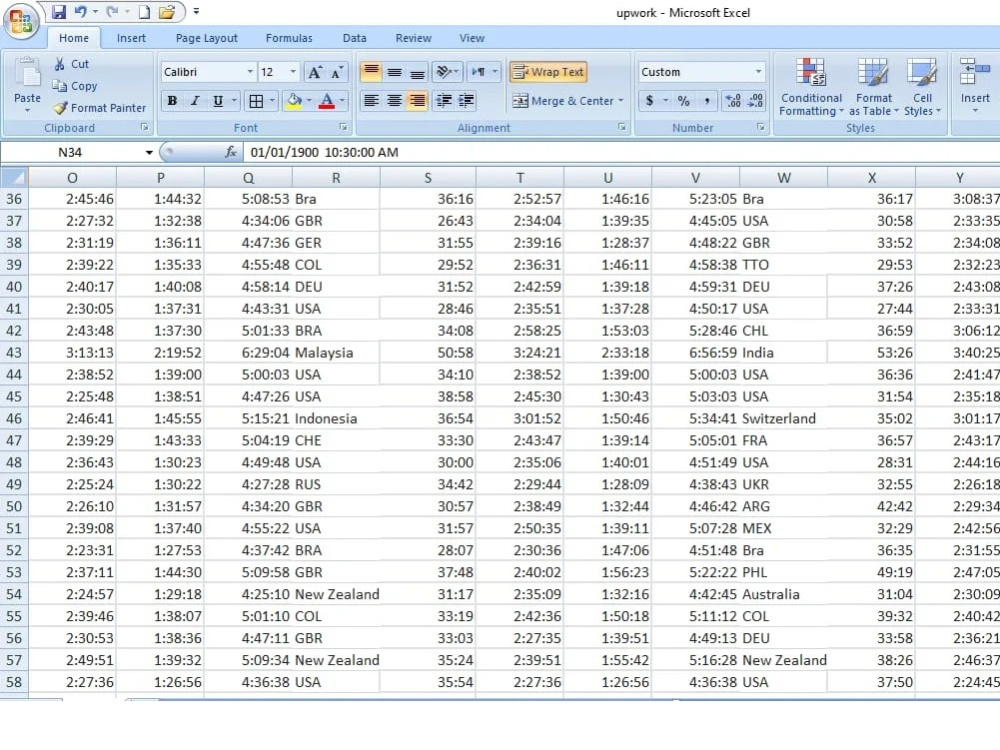Align text left
The width and height of the screenshot is (1000, 750).
(x=371, y=101)
